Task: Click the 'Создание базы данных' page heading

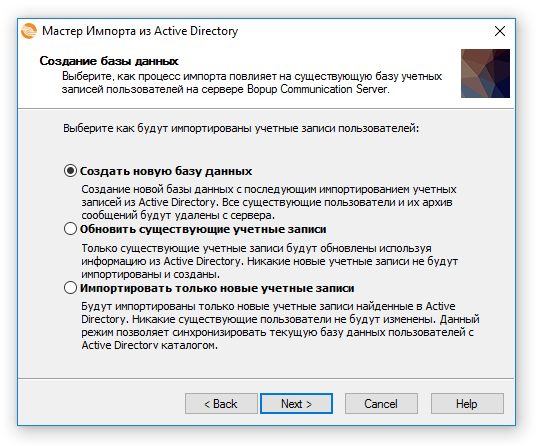Action: (109, 61)
